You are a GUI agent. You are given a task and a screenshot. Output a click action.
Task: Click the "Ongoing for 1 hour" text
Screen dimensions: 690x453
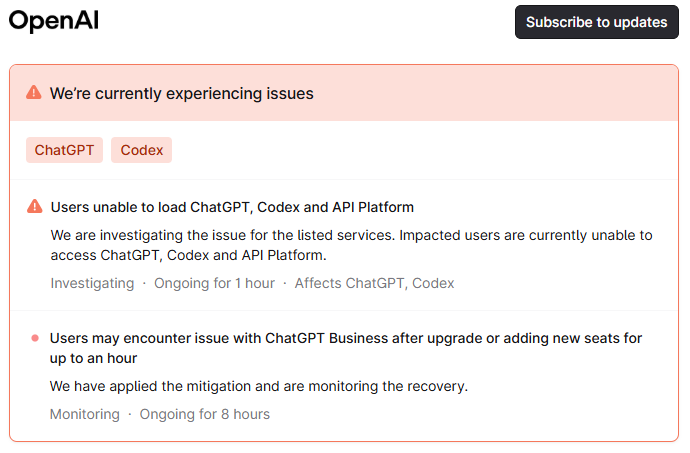[214, 283]
